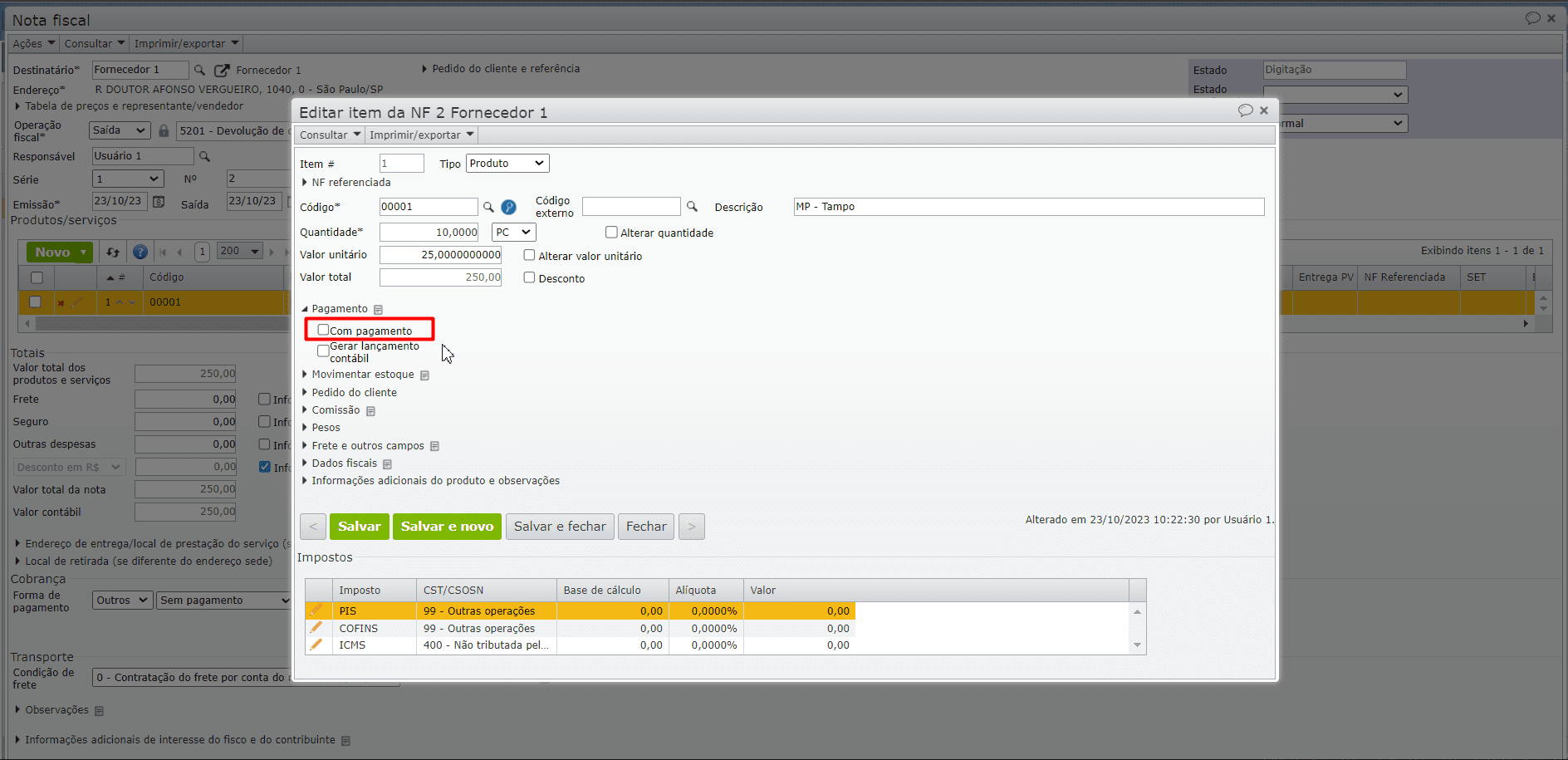Tick the checkbox on row 00001

35,302
